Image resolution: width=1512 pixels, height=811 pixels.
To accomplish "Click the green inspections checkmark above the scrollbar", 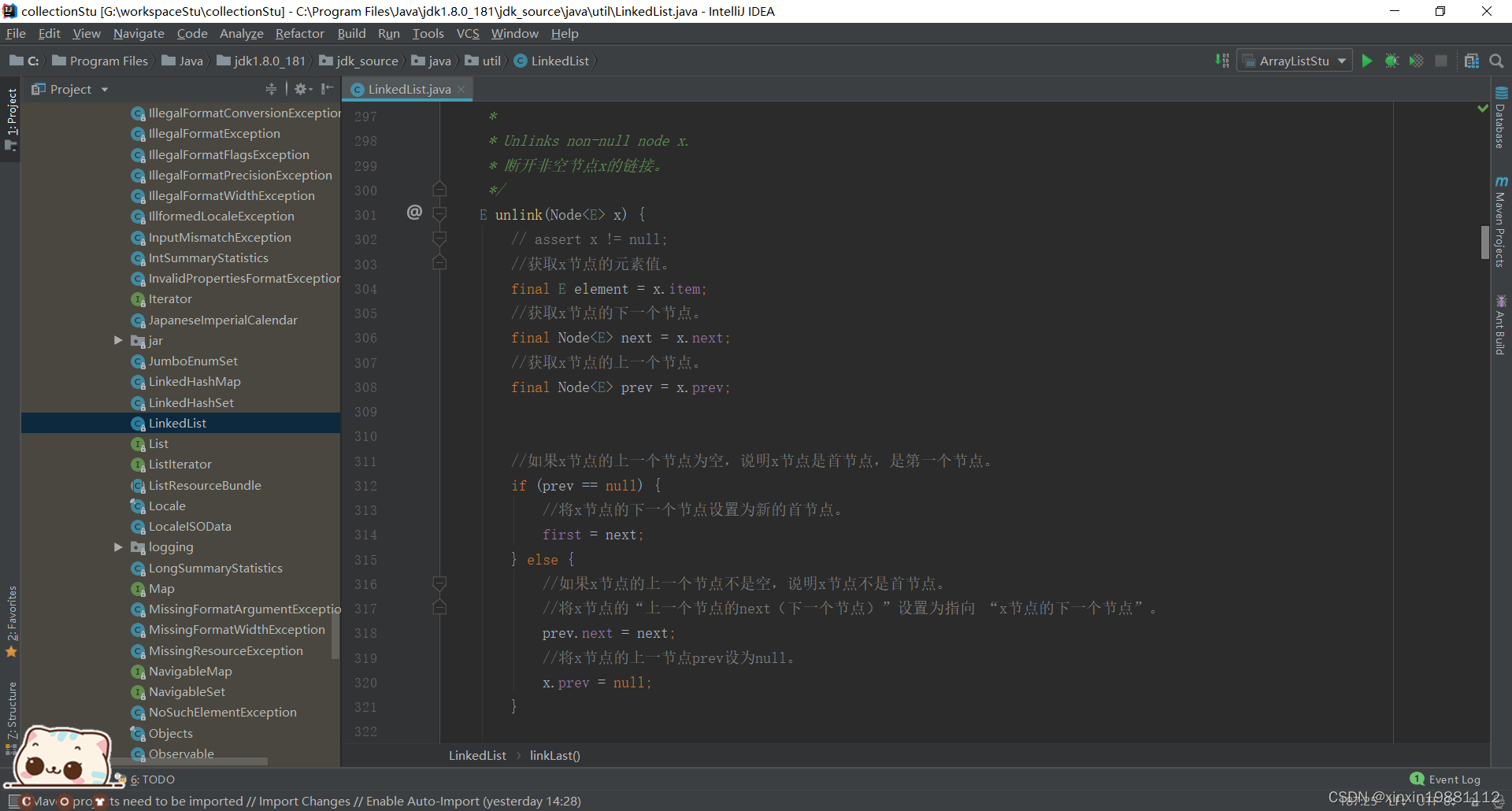I will pos(1483,108).
